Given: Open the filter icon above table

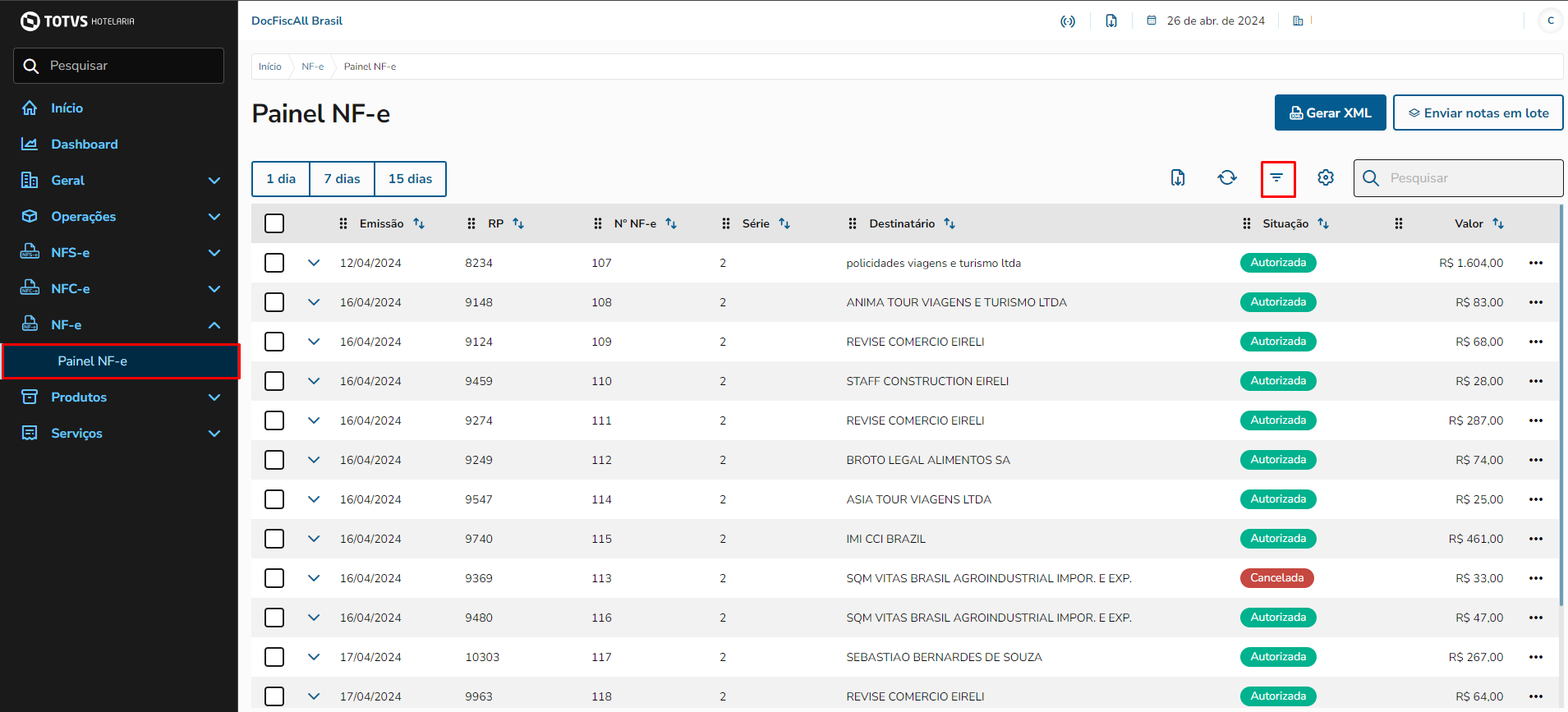Looking at the screenshot, I should point(1277,178).
